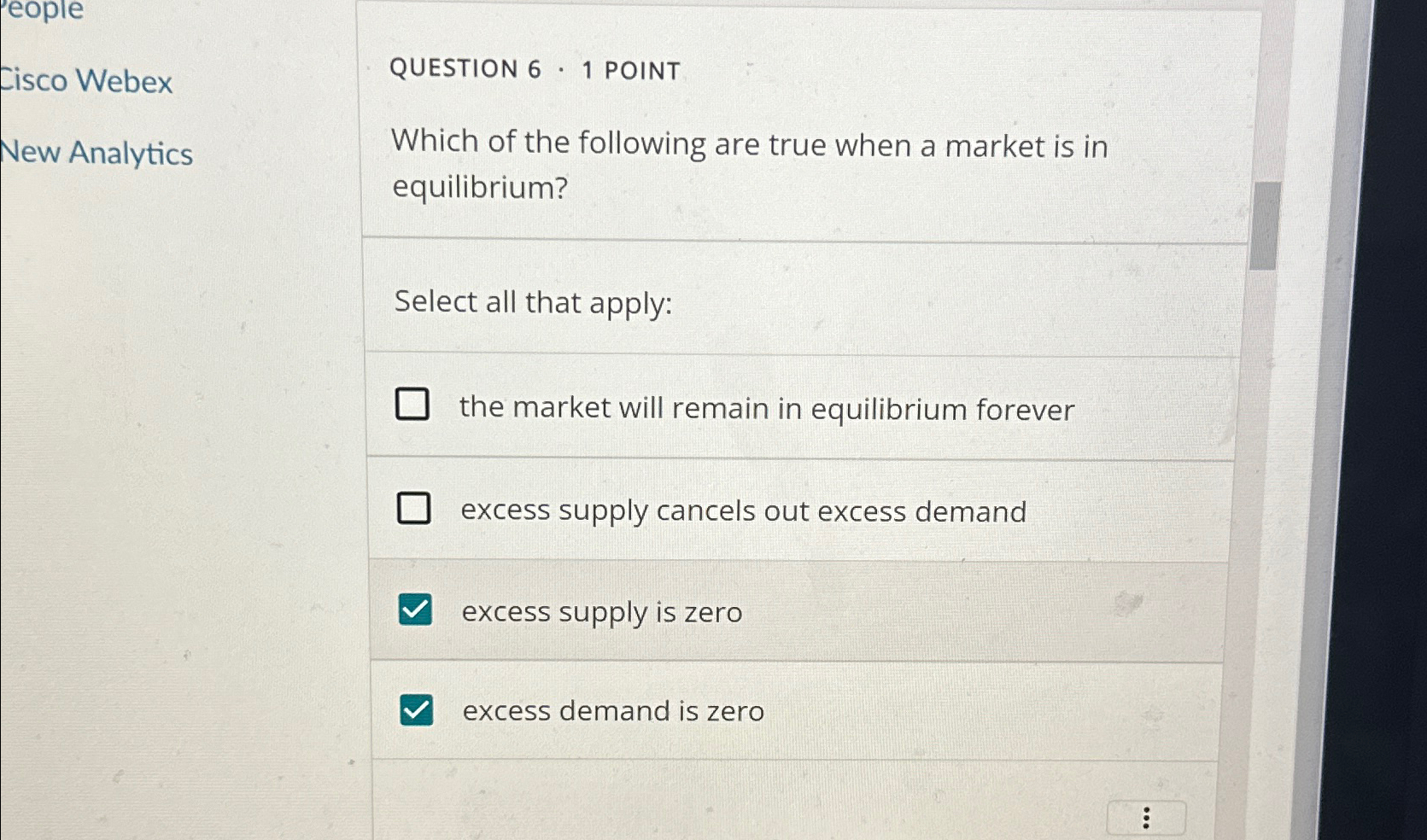Click the label 'excess supply cancels out excess demand'
The image size is (1427, 840).
point(743,510)
